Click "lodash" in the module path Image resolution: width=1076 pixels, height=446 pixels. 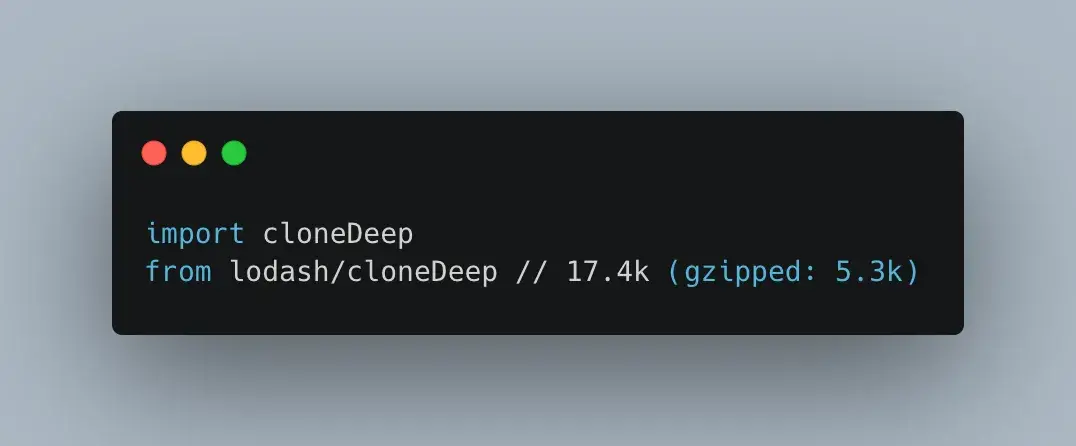coord(280,272)
